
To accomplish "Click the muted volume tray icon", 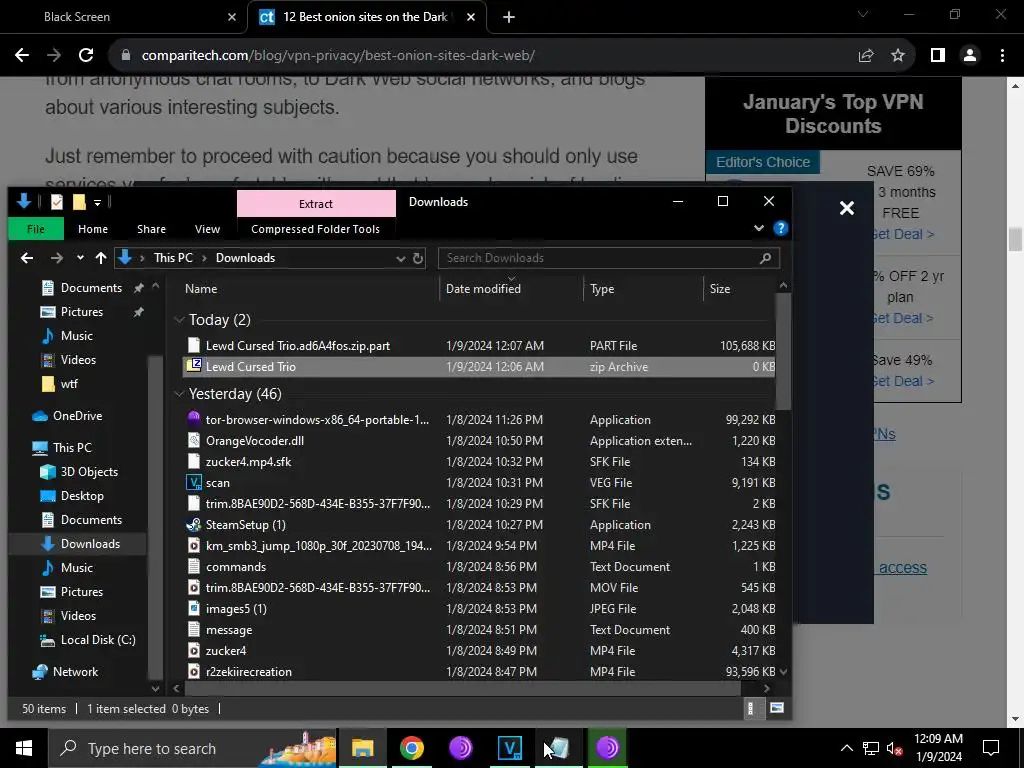I will click(894, 748).
